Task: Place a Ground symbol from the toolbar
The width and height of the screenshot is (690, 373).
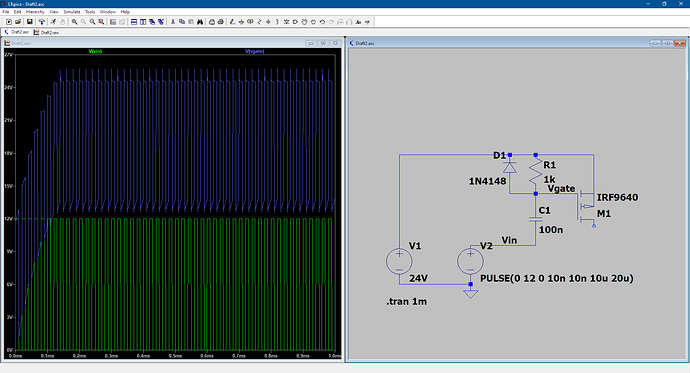Action: (241, 22)
